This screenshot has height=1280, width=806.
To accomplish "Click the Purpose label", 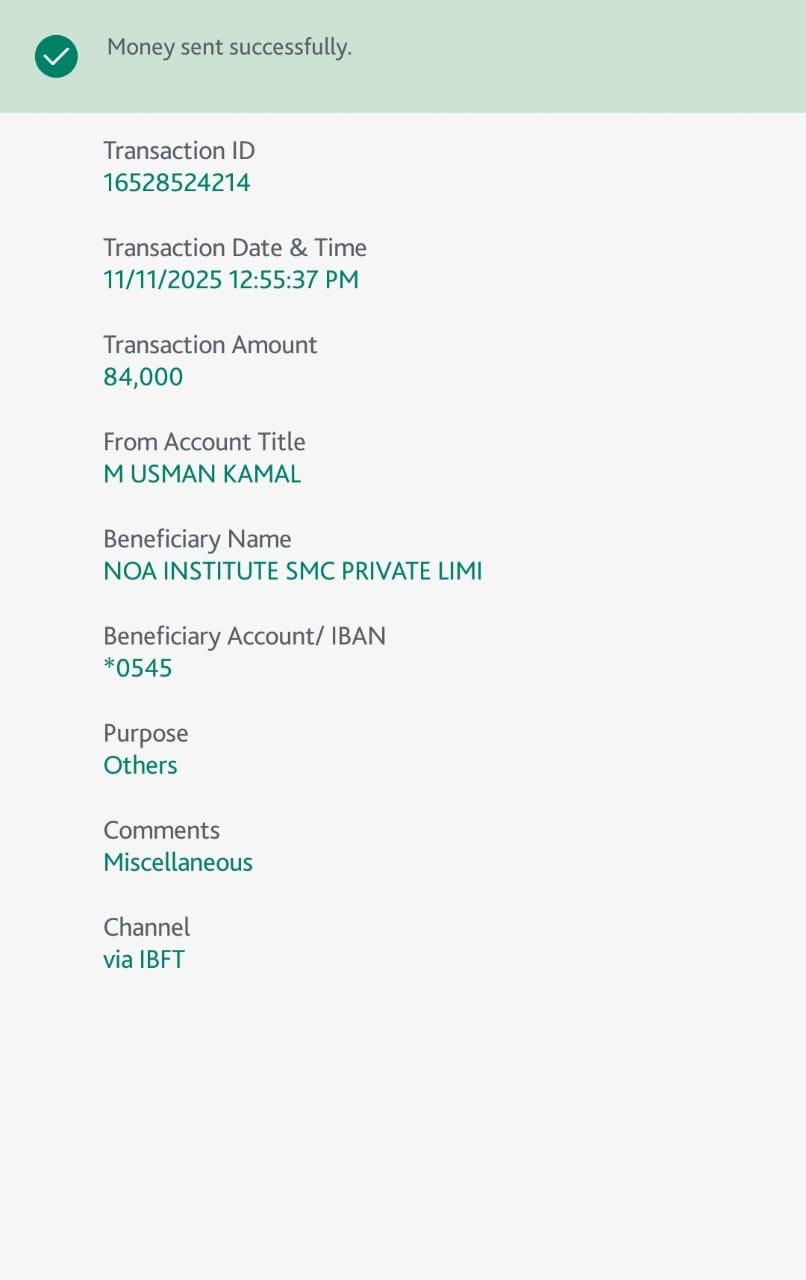I will (x=146, y=733).
